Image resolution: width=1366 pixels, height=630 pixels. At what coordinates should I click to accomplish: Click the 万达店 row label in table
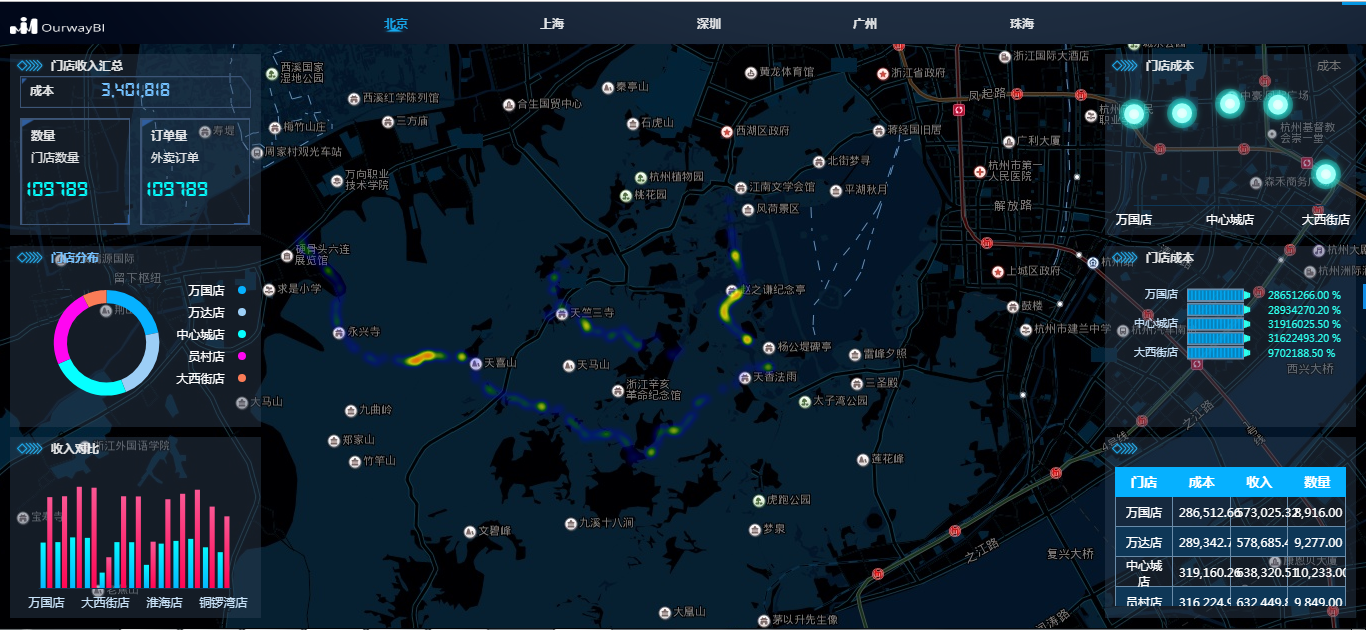point(1144,542)
